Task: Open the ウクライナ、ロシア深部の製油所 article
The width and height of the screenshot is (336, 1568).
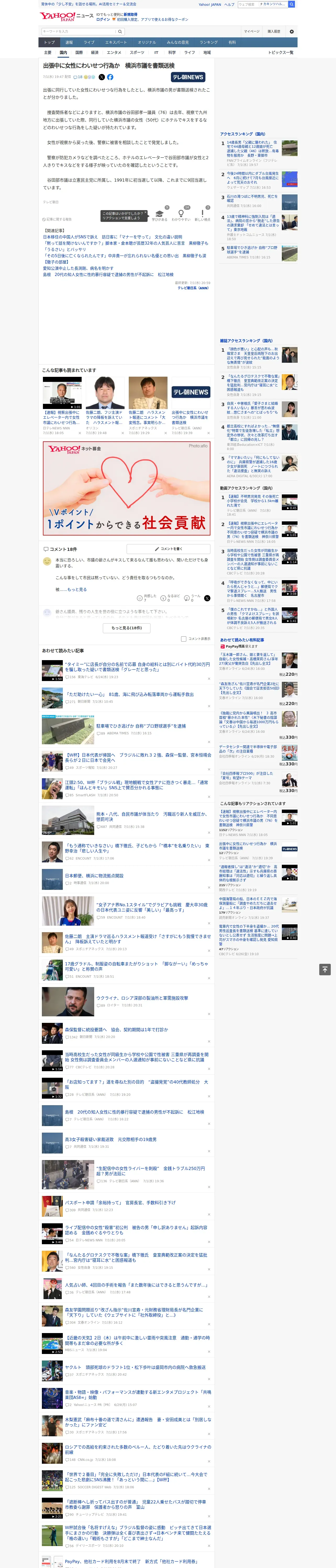Action: [142, 998]
